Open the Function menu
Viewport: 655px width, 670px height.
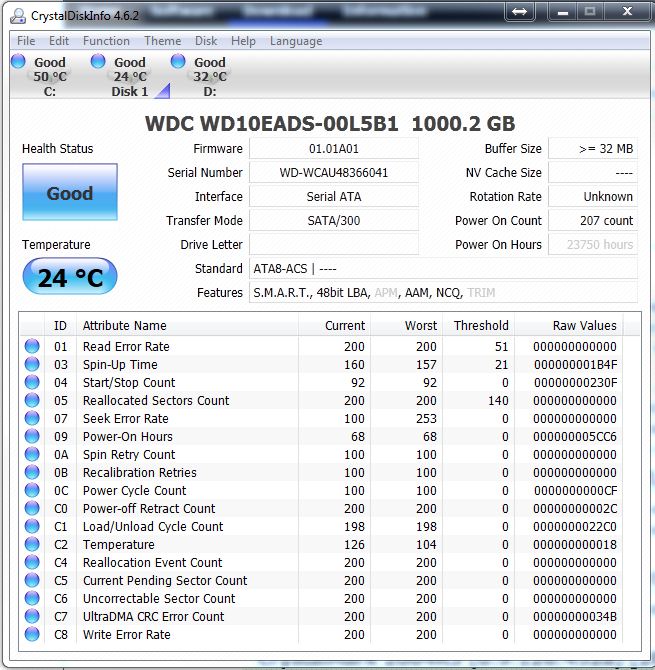(106, 41)
